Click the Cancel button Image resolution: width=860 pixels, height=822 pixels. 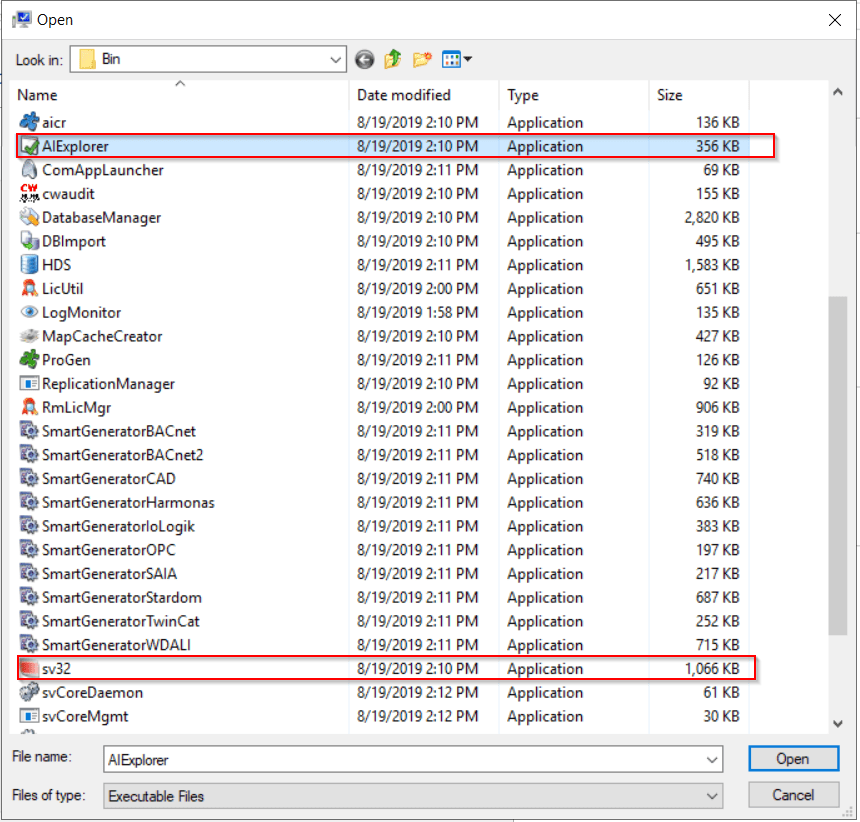click(x=793, y=795)
